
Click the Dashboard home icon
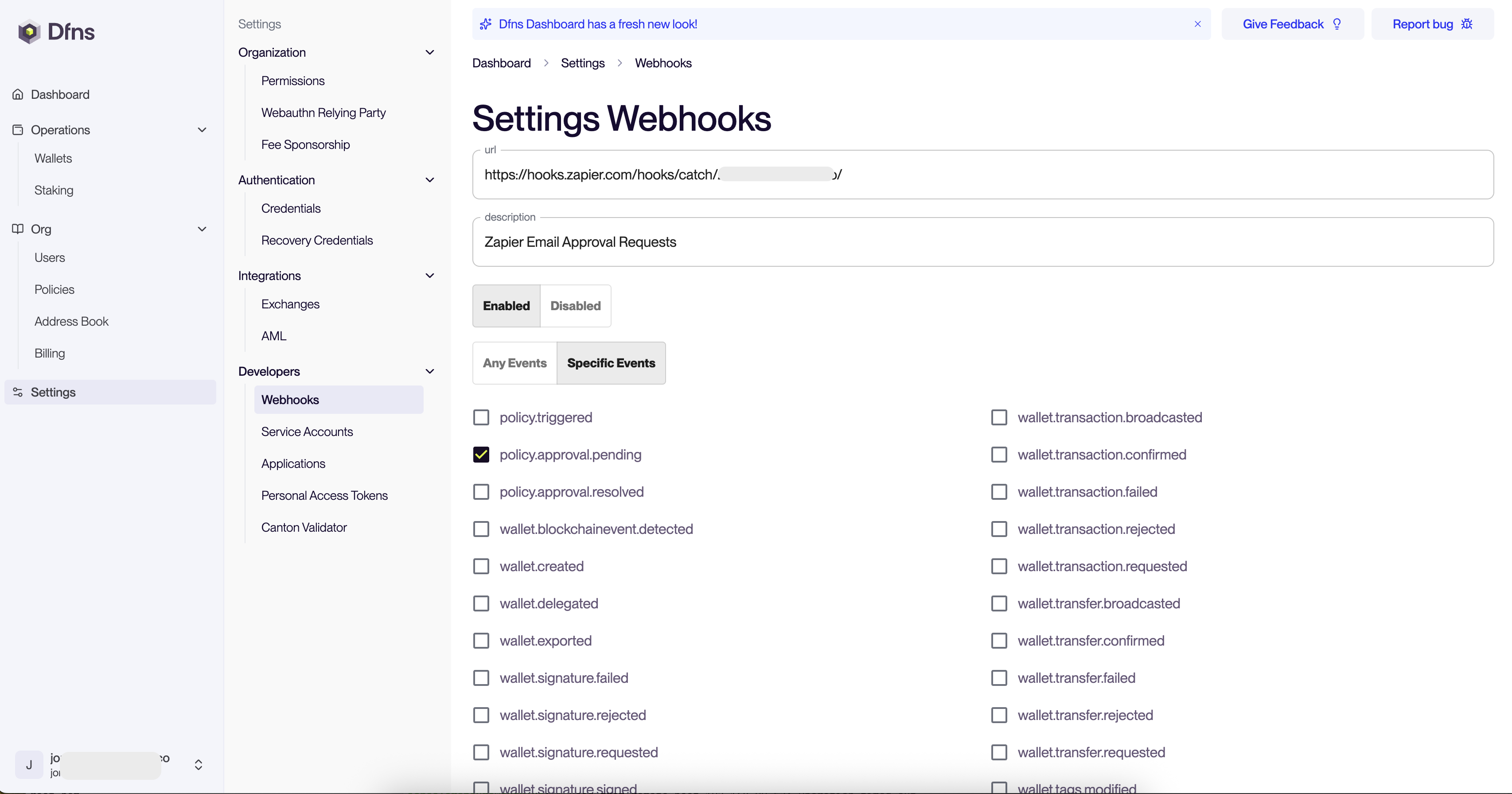[18, 94]
